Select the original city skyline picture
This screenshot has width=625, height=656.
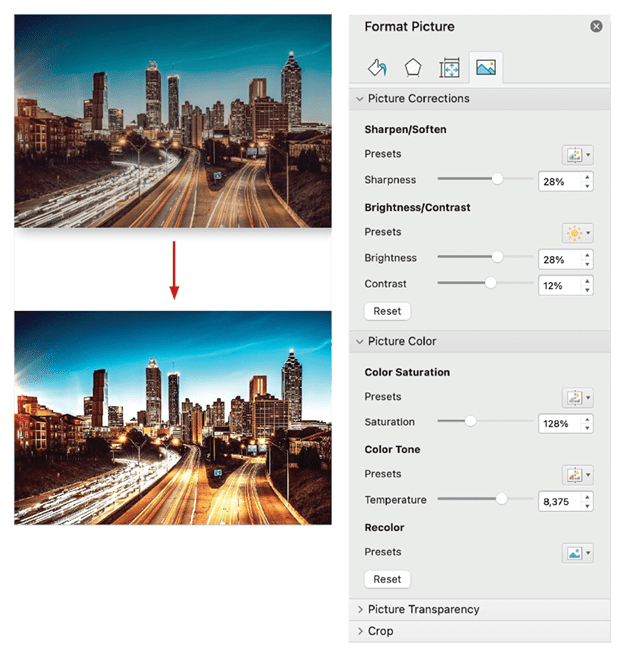pos(173,121)
